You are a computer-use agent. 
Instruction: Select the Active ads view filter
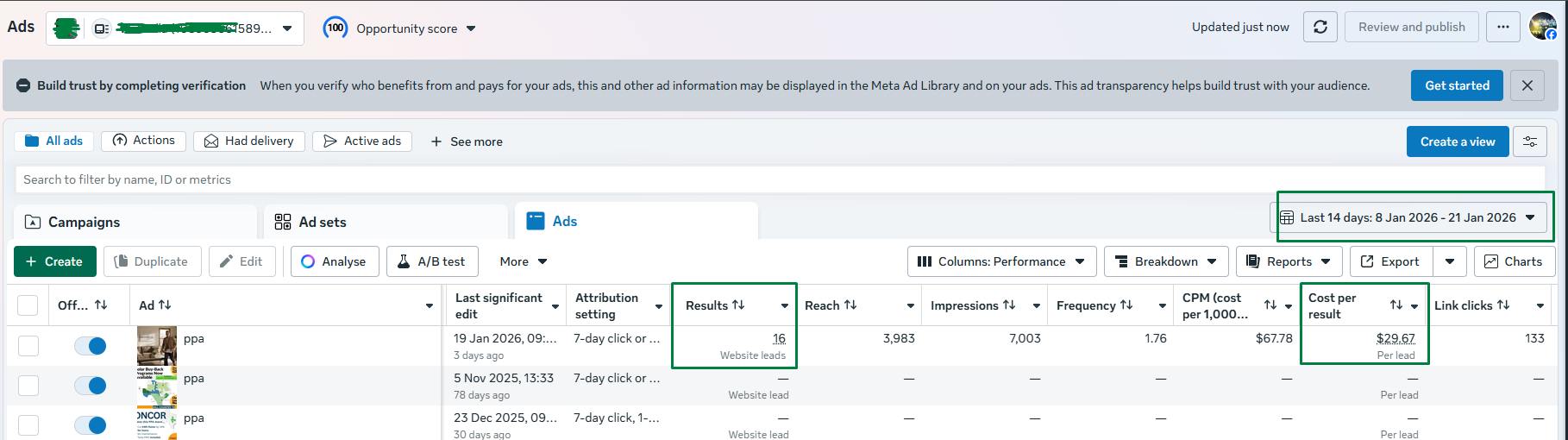362,141
